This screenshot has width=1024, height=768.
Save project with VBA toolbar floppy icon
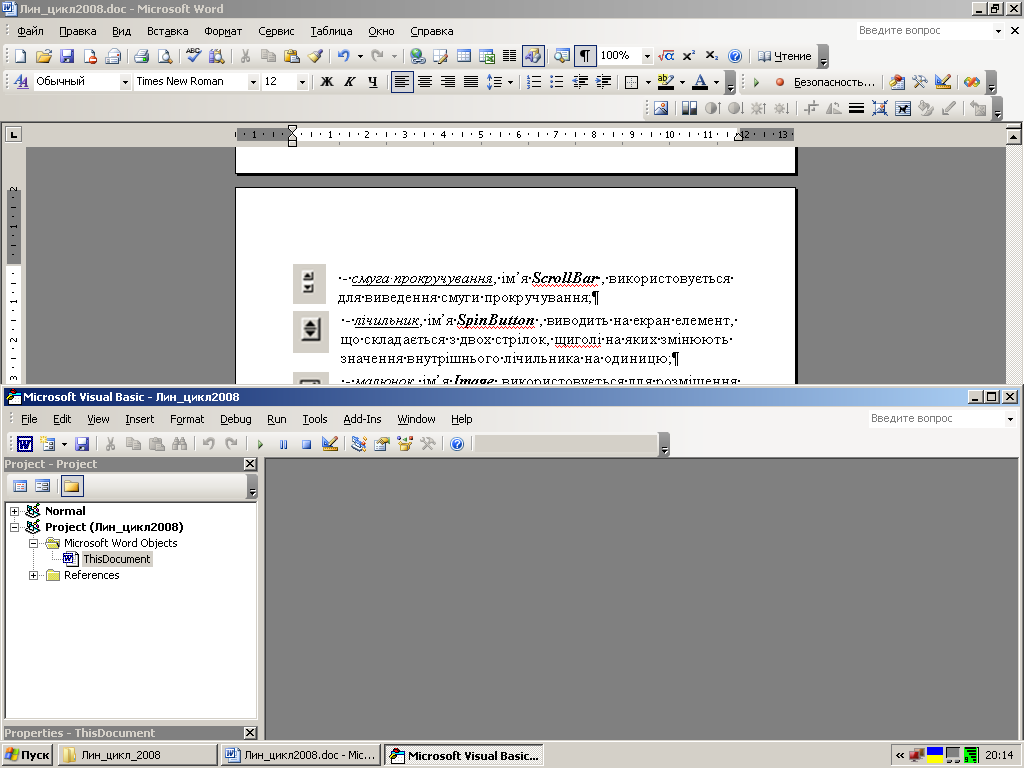click(82, 444)
